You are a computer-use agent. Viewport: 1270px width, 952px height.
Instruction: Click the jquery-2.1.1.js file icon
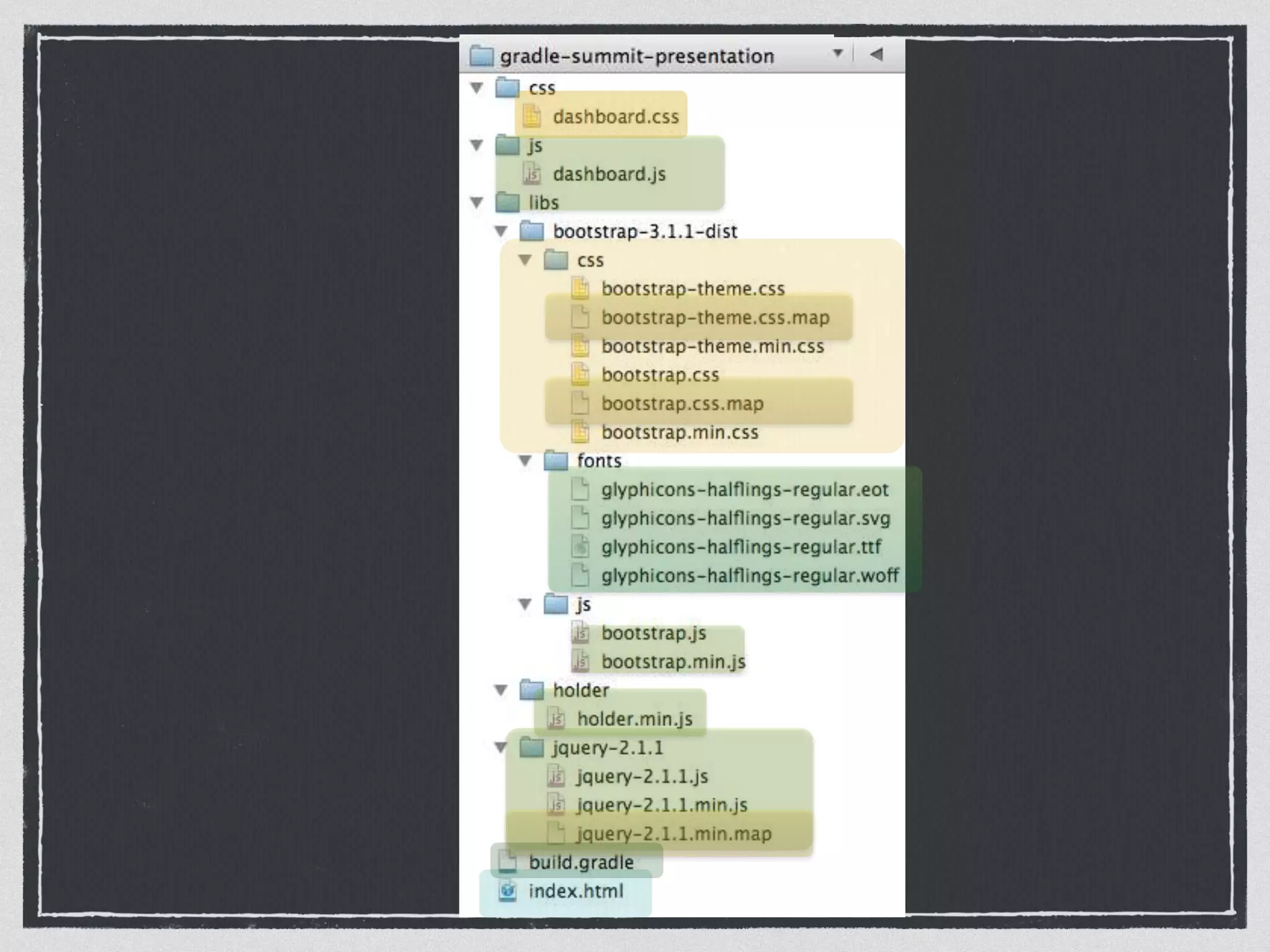(556, 775)
